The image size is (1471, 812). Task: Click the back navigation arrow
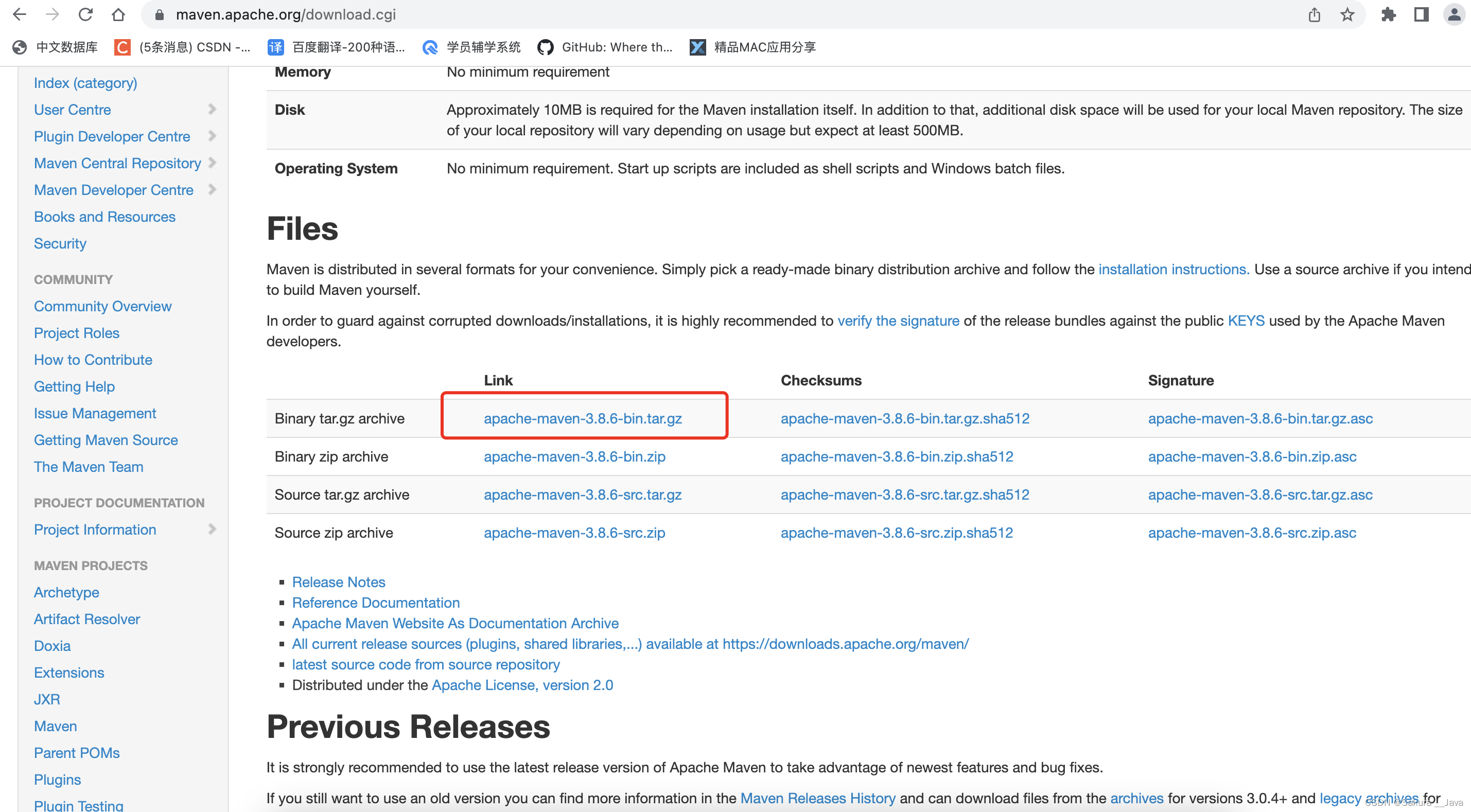(x=19, y=14)
